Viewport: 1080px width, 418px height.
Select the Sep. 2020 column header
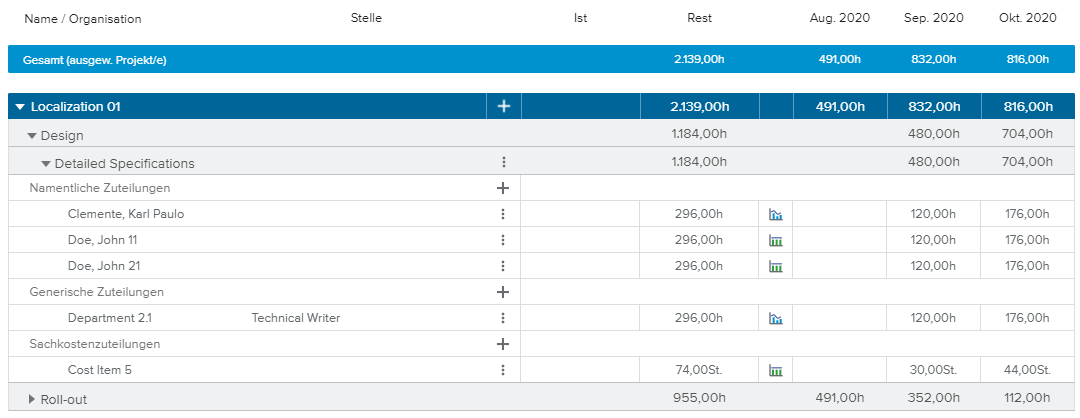(x=933, y=18)
